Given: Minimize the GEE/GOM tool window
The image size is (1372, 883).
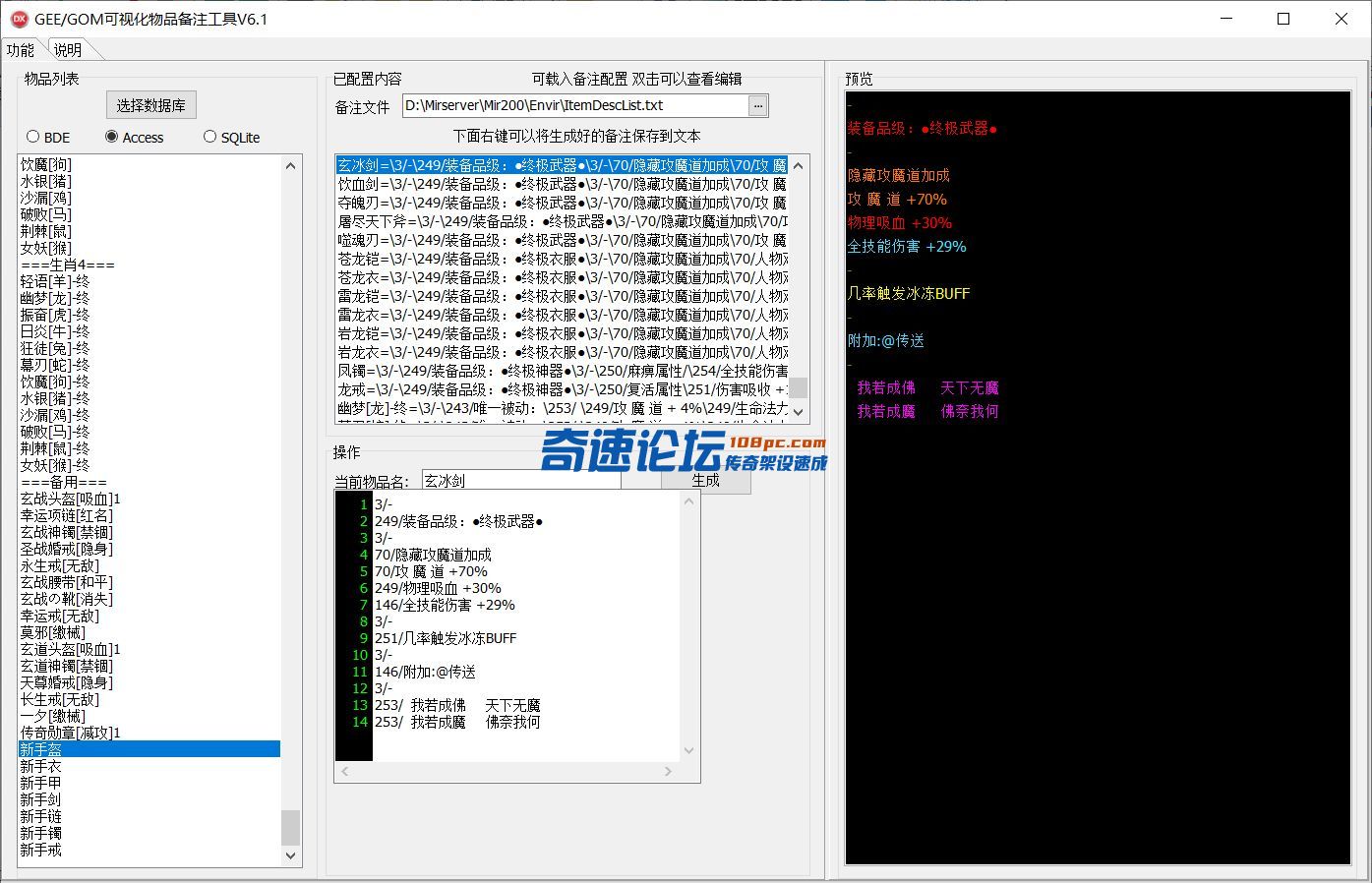Looking at the screenshot, I should 1225,19.
